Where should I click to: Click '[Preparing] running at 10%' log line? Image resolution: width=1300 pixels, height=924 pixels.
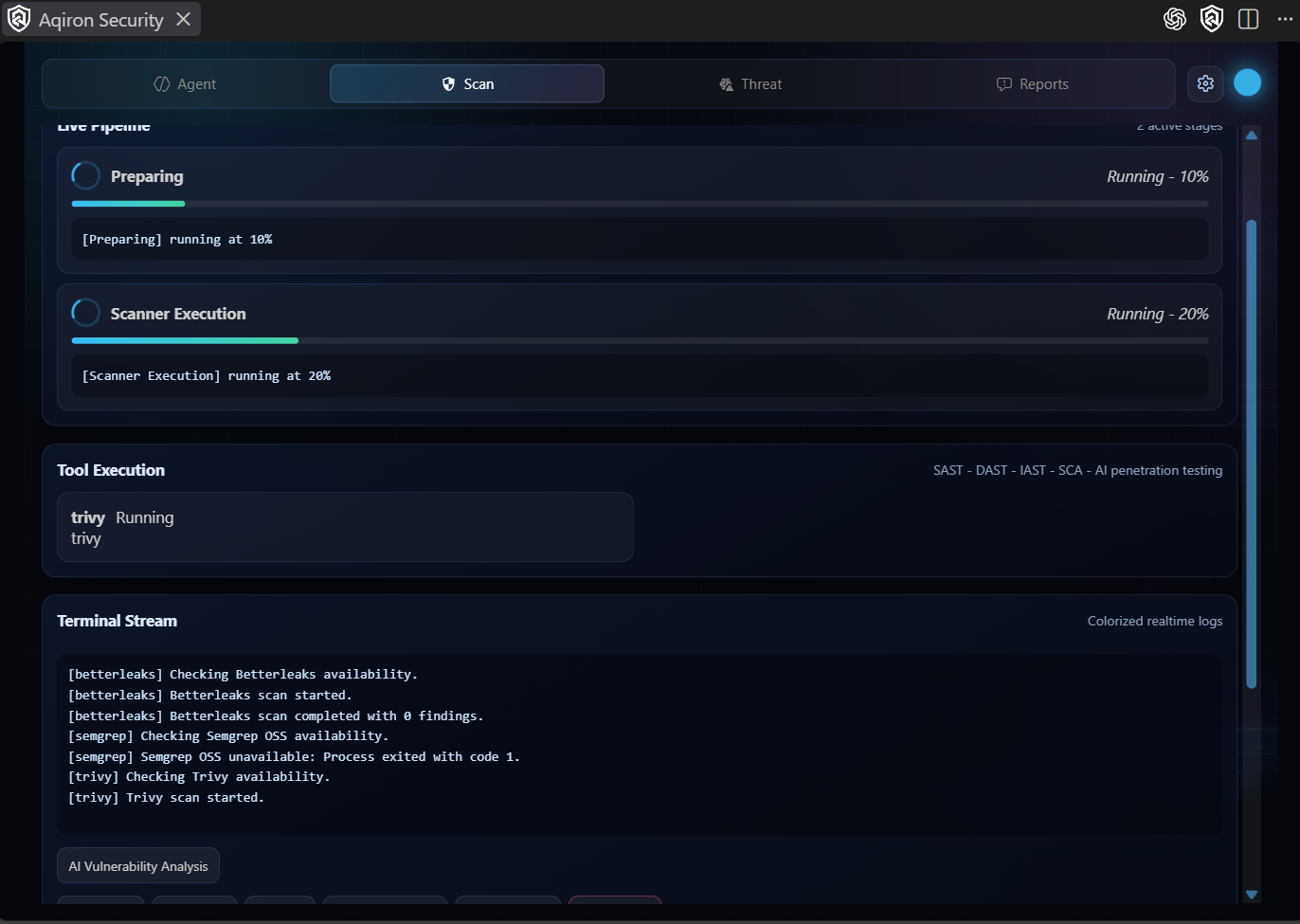coord(177,240)
